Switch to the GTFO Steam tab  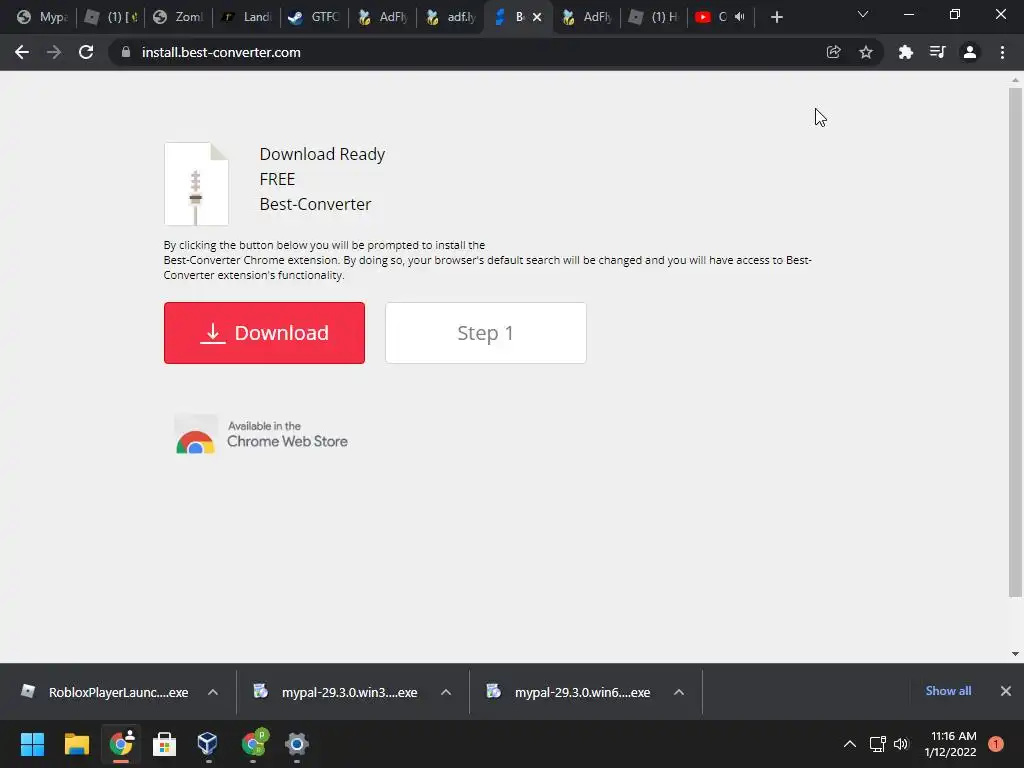(x=314, y=17)
